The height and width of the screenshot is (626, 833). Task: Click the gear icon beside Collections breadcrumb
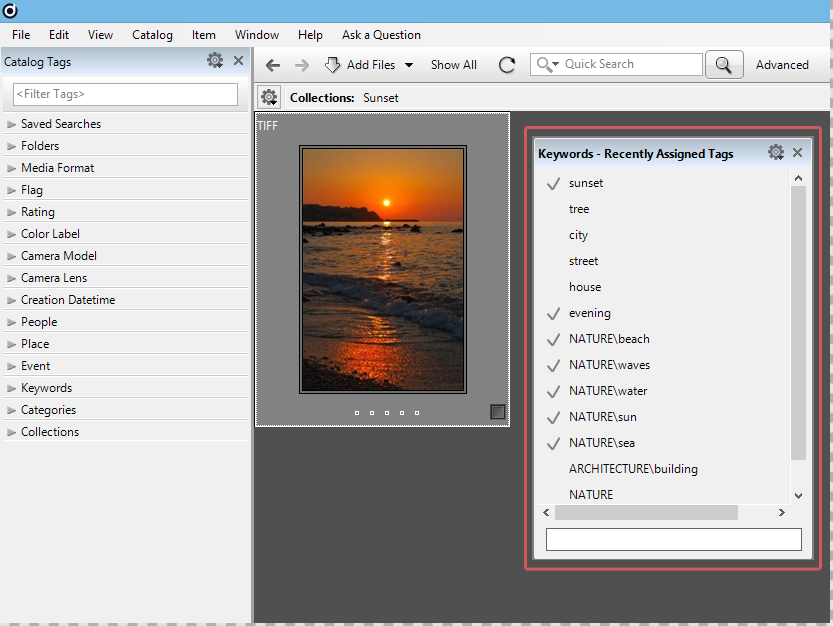pyautogui.click(x=268, y=97)
